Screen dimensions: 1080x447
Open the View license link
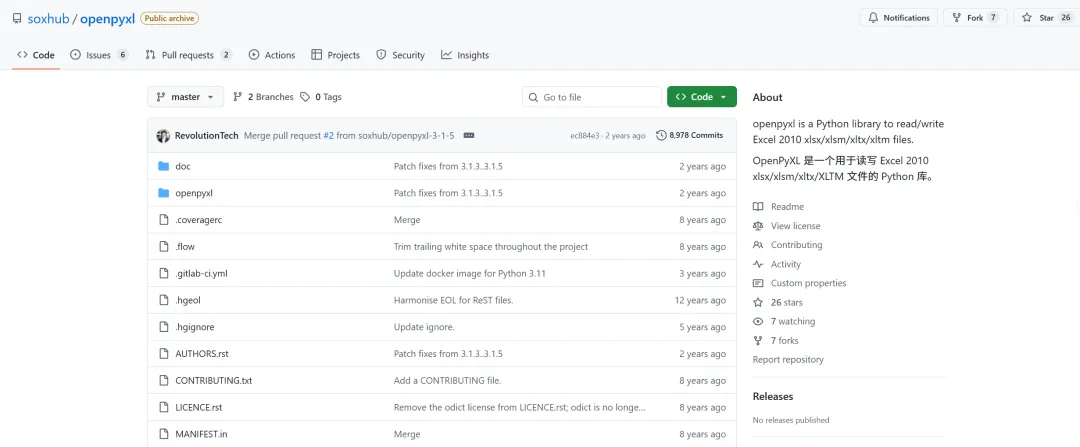point(787,226)
